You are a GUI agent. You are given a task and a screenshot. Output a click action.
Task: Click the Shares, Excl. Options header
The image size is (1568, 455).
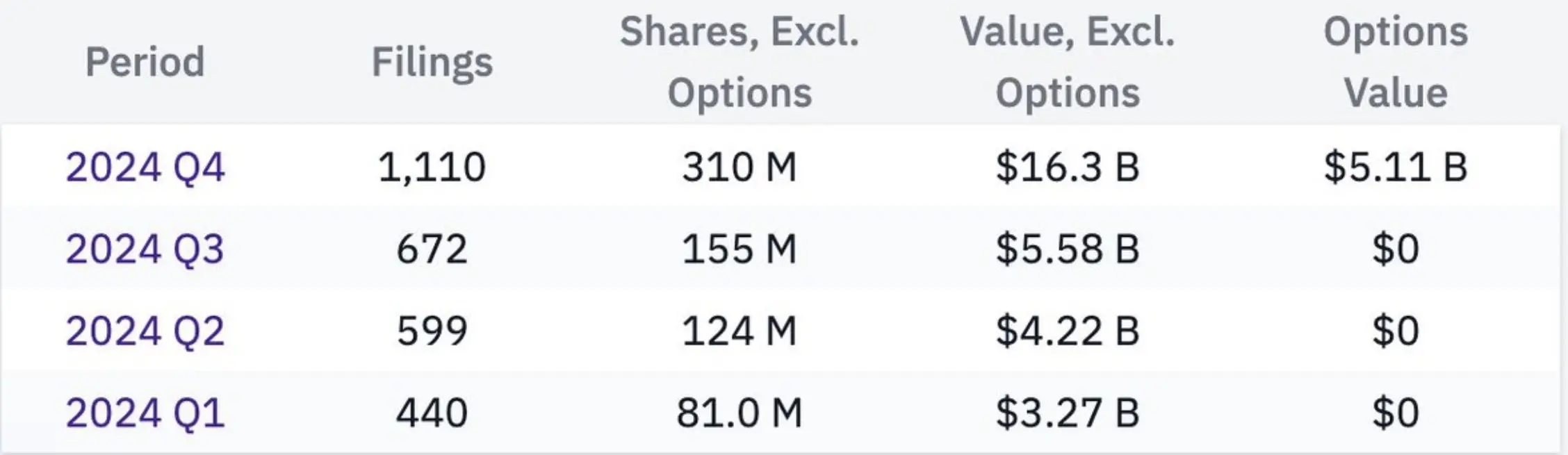tap(740, 62)
